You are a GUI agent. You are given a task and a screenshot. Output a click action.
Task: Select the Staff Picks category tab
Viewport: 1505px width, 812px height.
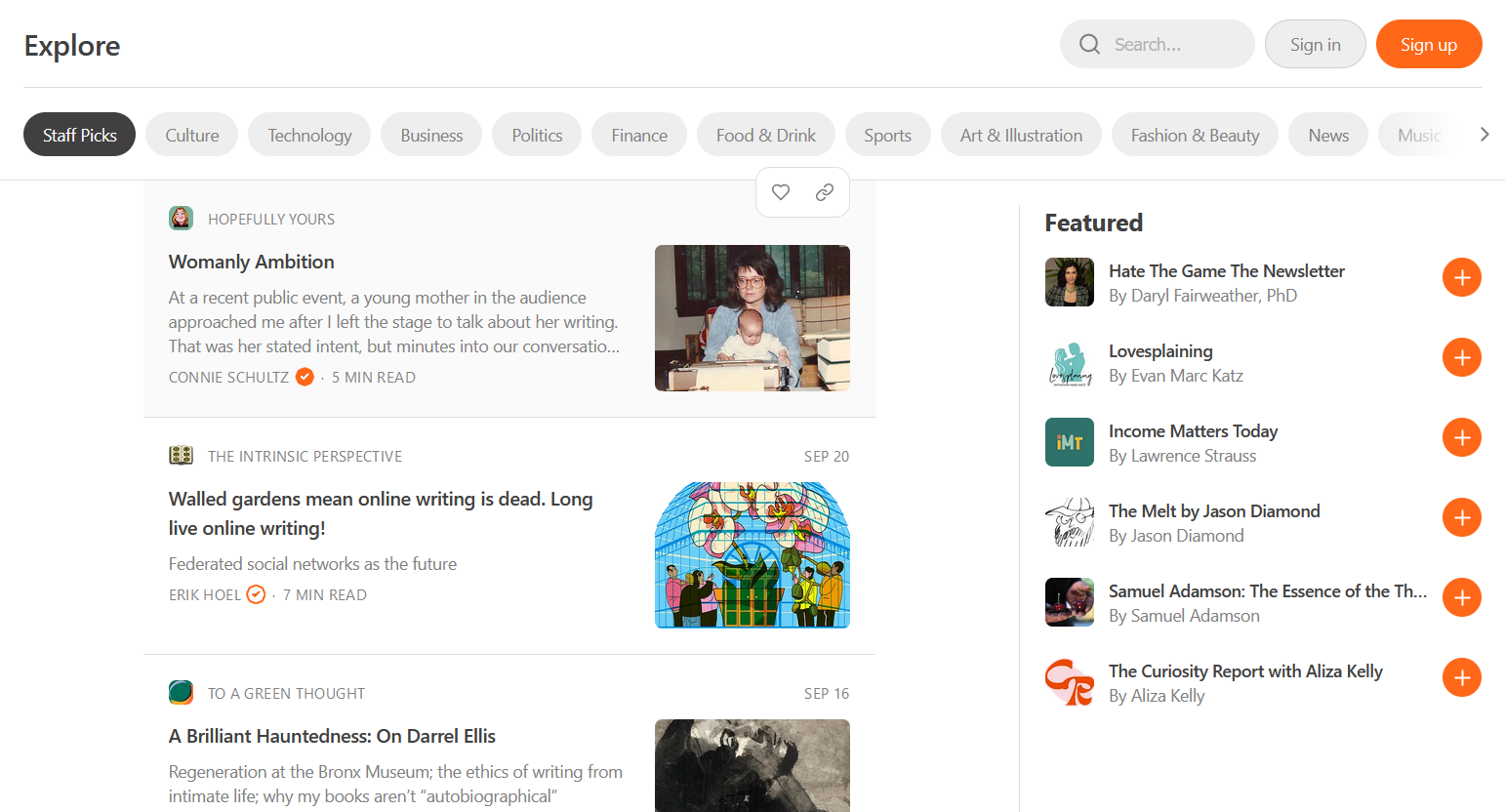click(80, 135)
